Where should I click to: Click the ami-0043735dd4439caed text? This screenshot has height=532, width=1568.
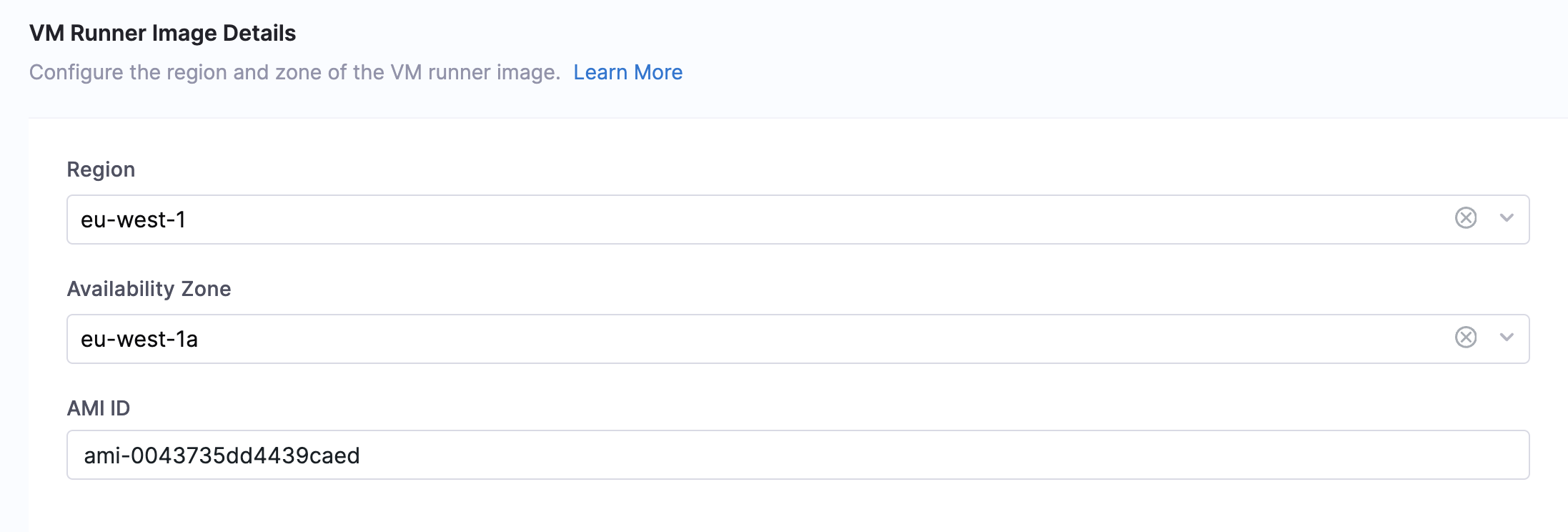click(x=222, y=455)
